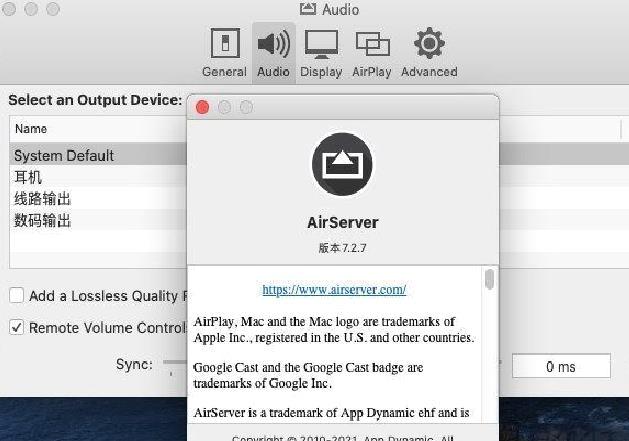This screenshot has width=629, height=441.
Task: Click the About window scrollbar thumb
Action: 489,279
